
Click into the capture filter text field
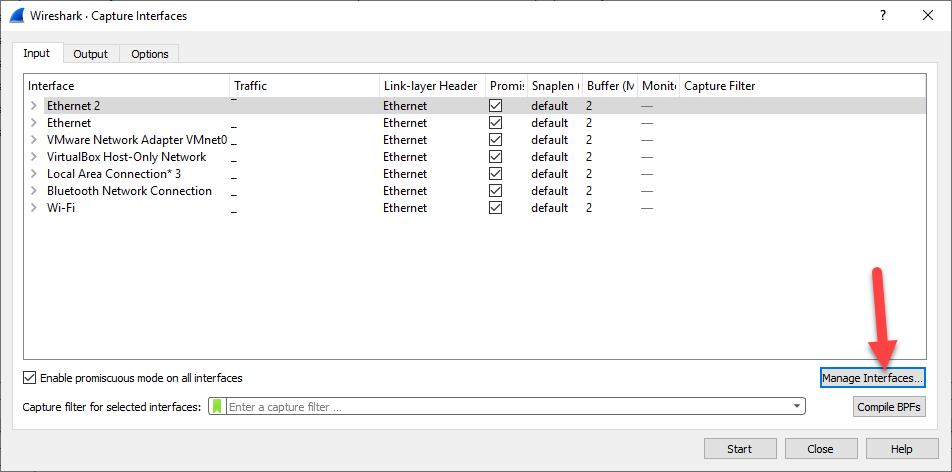[500, 407]
